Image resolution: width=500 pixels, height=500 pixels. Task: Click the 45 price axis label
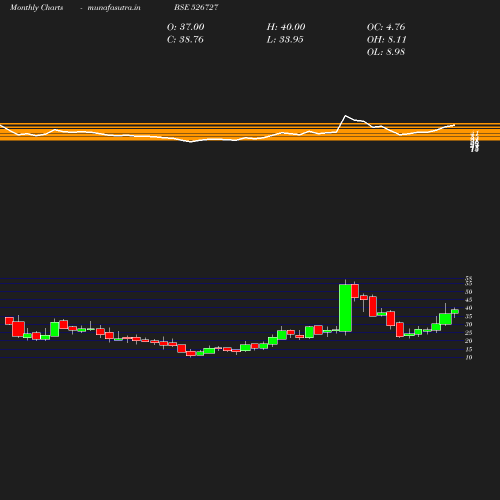click(469, 300)
